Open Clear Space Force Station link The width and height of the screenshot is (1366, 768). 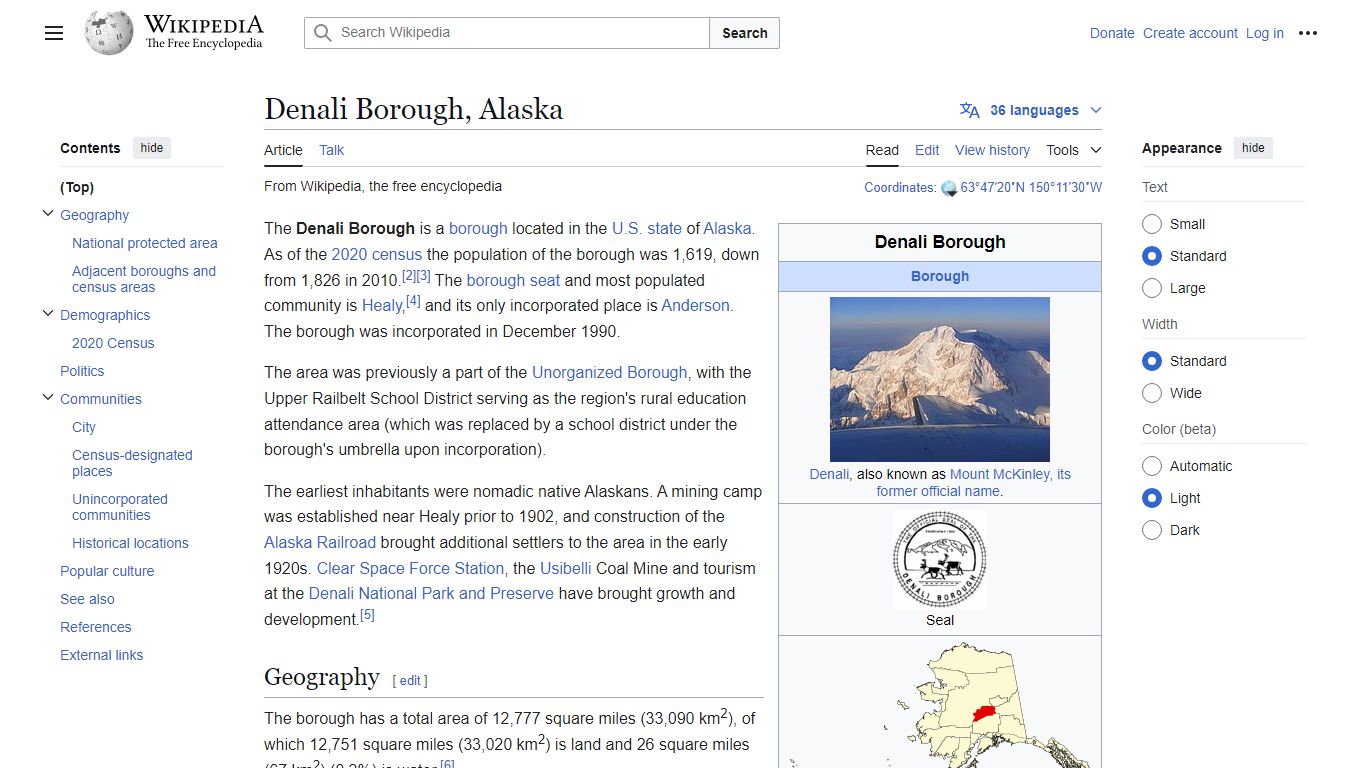point(410,568)
